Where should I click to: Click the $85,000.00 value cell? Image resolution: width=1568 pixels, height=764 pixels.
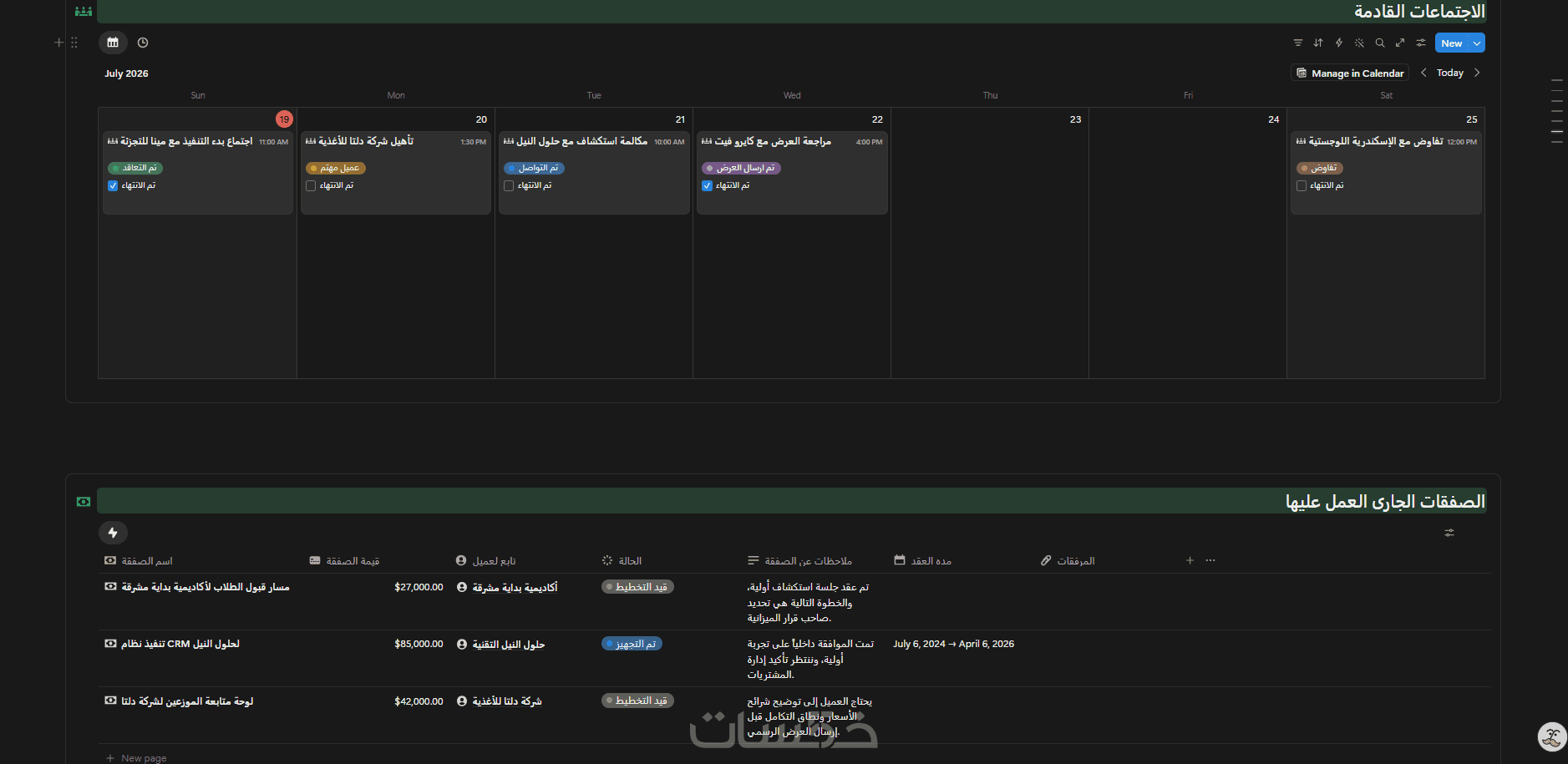[419, 645]
